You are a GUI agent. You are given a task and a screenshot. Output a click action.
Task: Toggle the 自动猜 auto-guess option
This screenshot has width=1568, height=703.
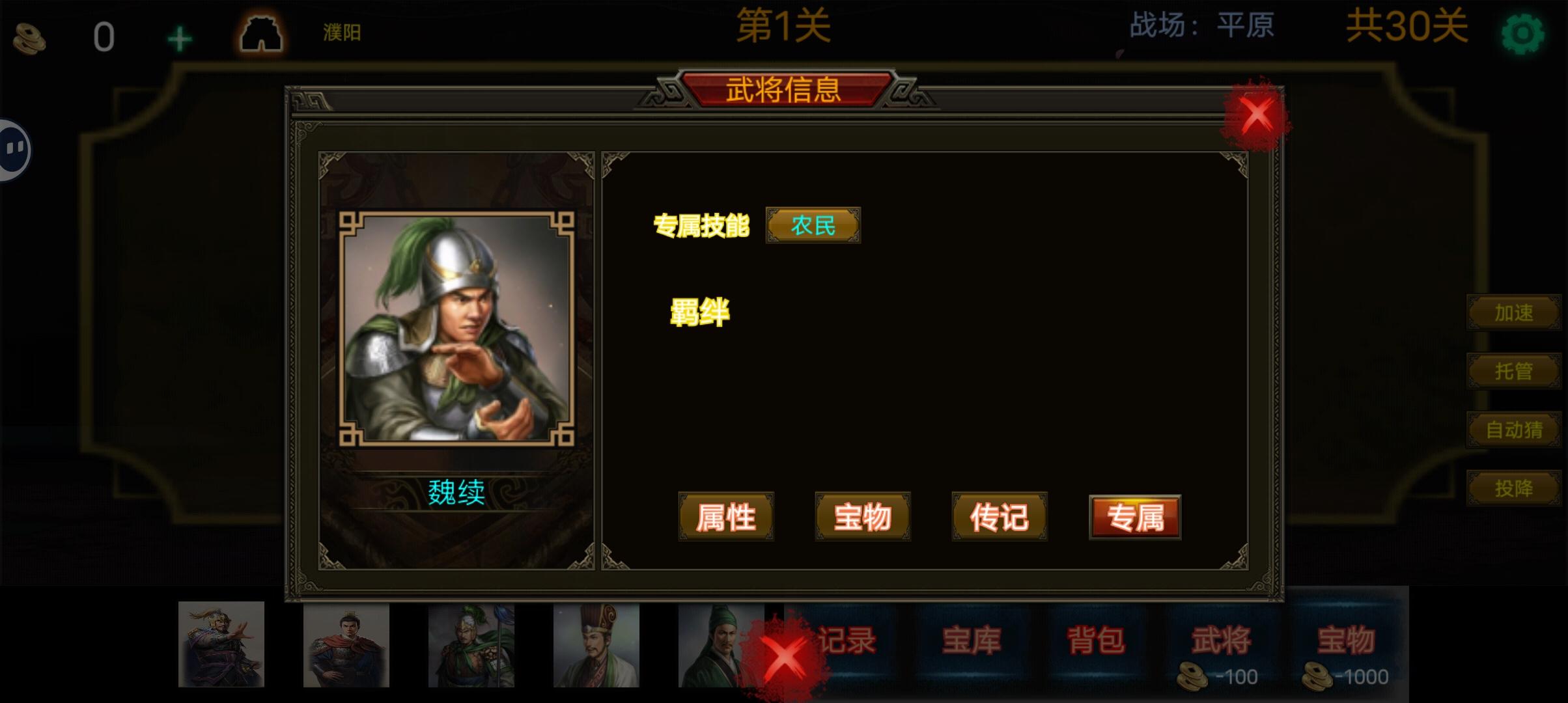pyautogui.click(x=1514, y=430)
